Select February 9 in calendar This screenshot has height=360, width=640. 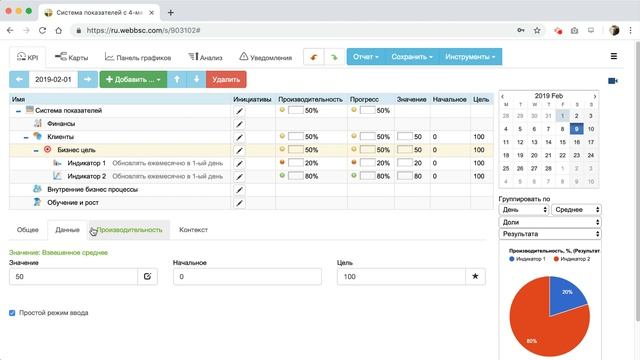click(x=576, y=129)
